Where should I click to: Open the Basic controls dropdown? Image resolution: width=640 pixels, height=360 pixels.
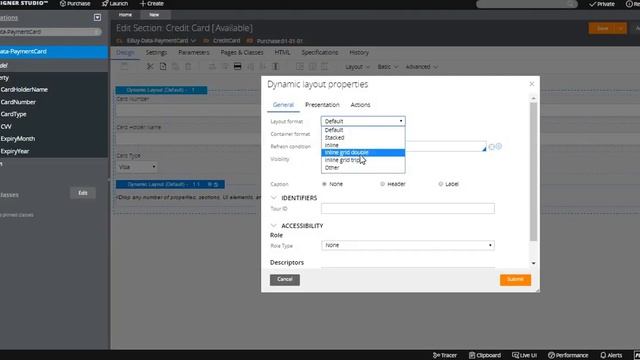pos(387,67)
